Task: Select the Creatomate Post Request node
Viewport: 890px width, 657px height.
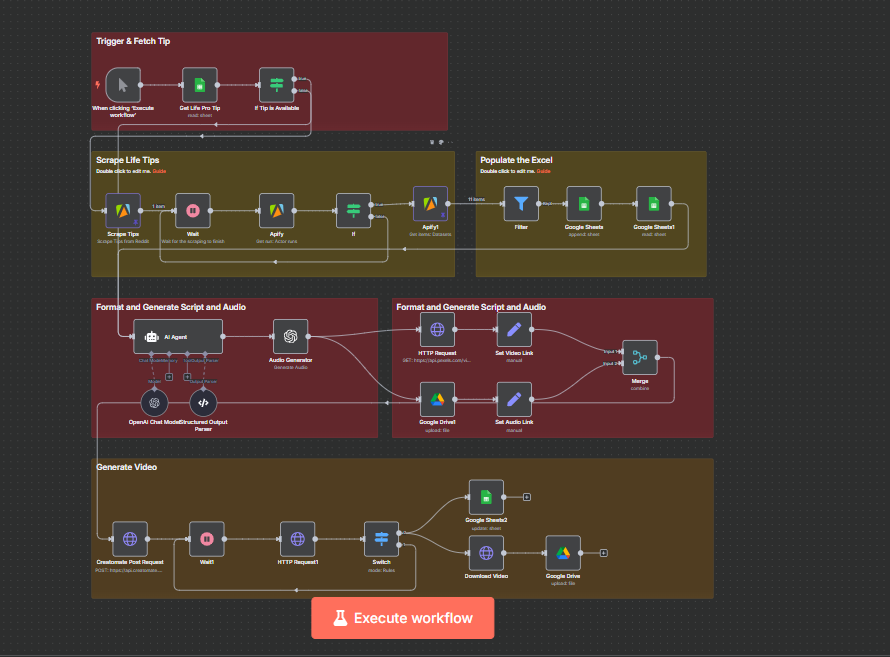Action: [x=130, y=539]
